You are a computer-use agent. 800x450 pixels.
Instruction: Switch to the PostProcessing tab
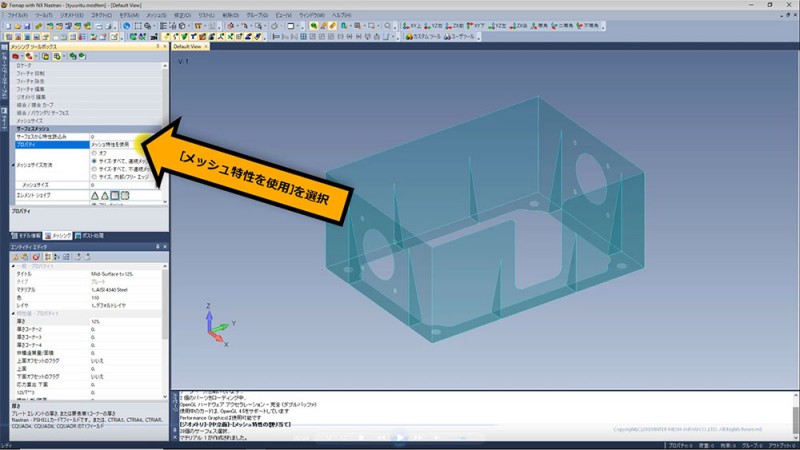89,236
